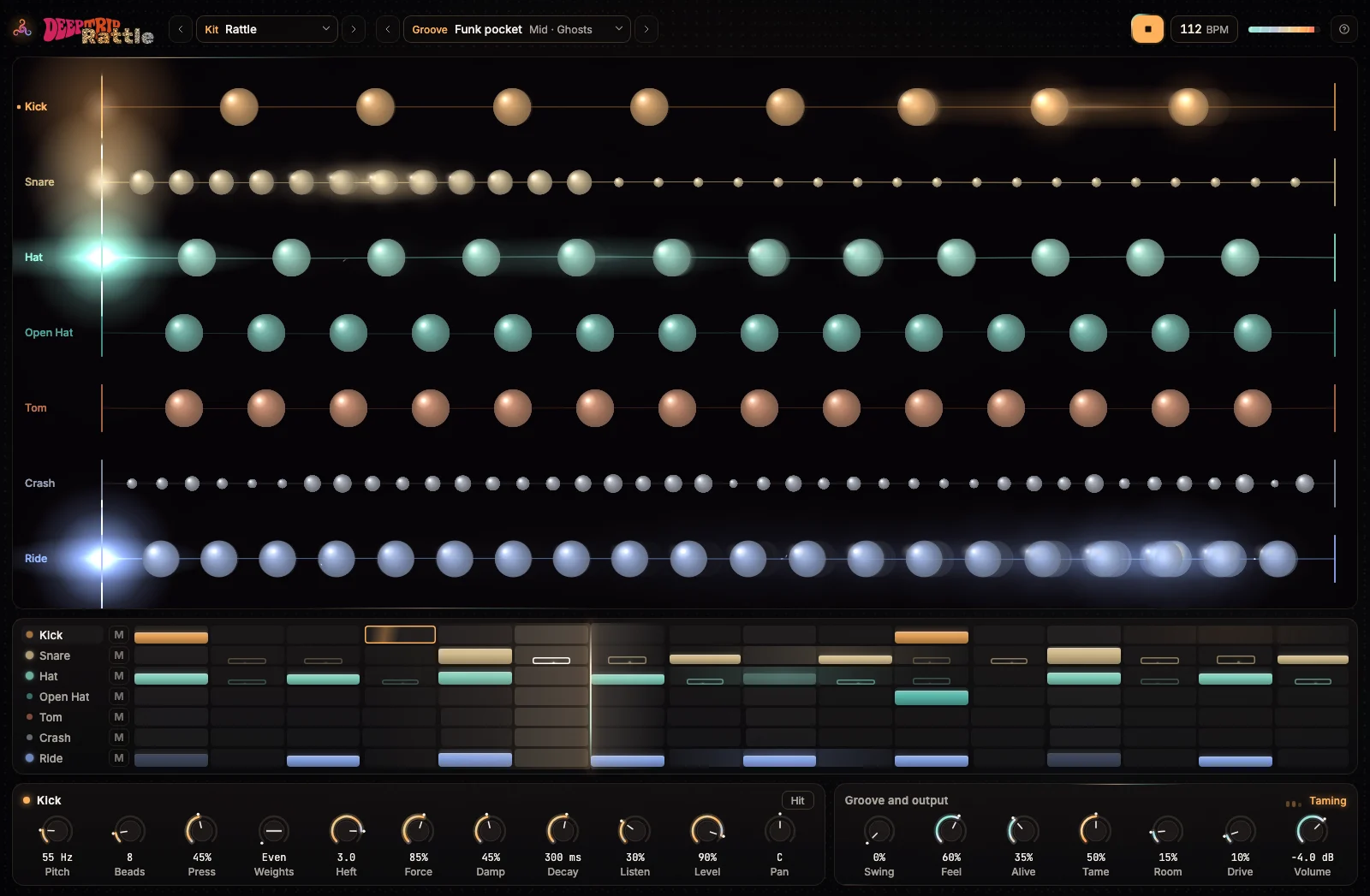Click the Level knob at 90%
1370x896 pixels.
tap(707, 830)
